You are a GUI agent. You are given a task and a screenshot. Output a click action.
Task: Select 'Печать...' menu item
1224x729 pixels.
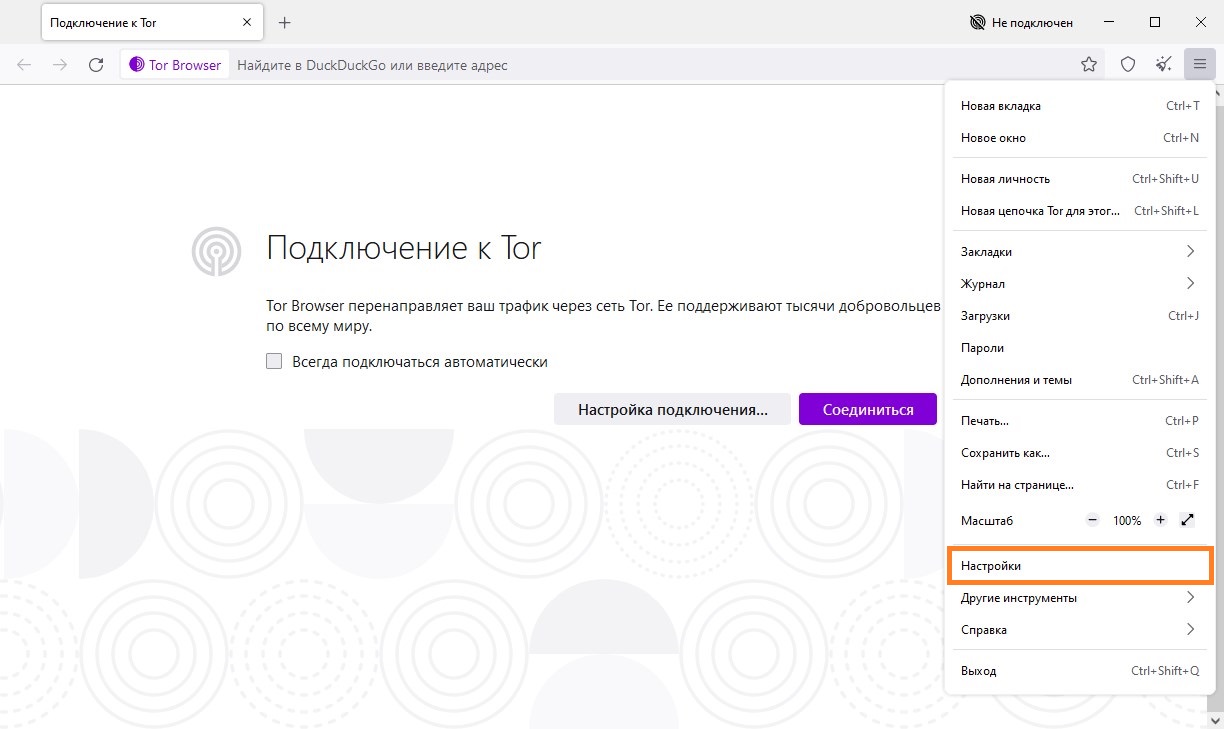pyautogui.click(x=1078, y=421)
